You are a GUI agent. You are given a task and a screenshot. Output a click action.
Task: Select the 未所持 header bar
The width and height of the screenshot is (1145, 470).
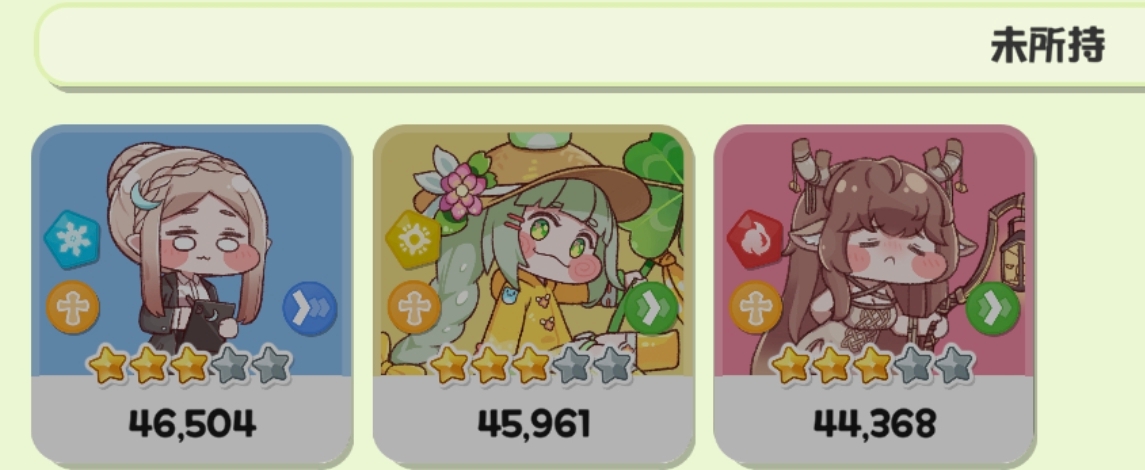coord(590,45)
